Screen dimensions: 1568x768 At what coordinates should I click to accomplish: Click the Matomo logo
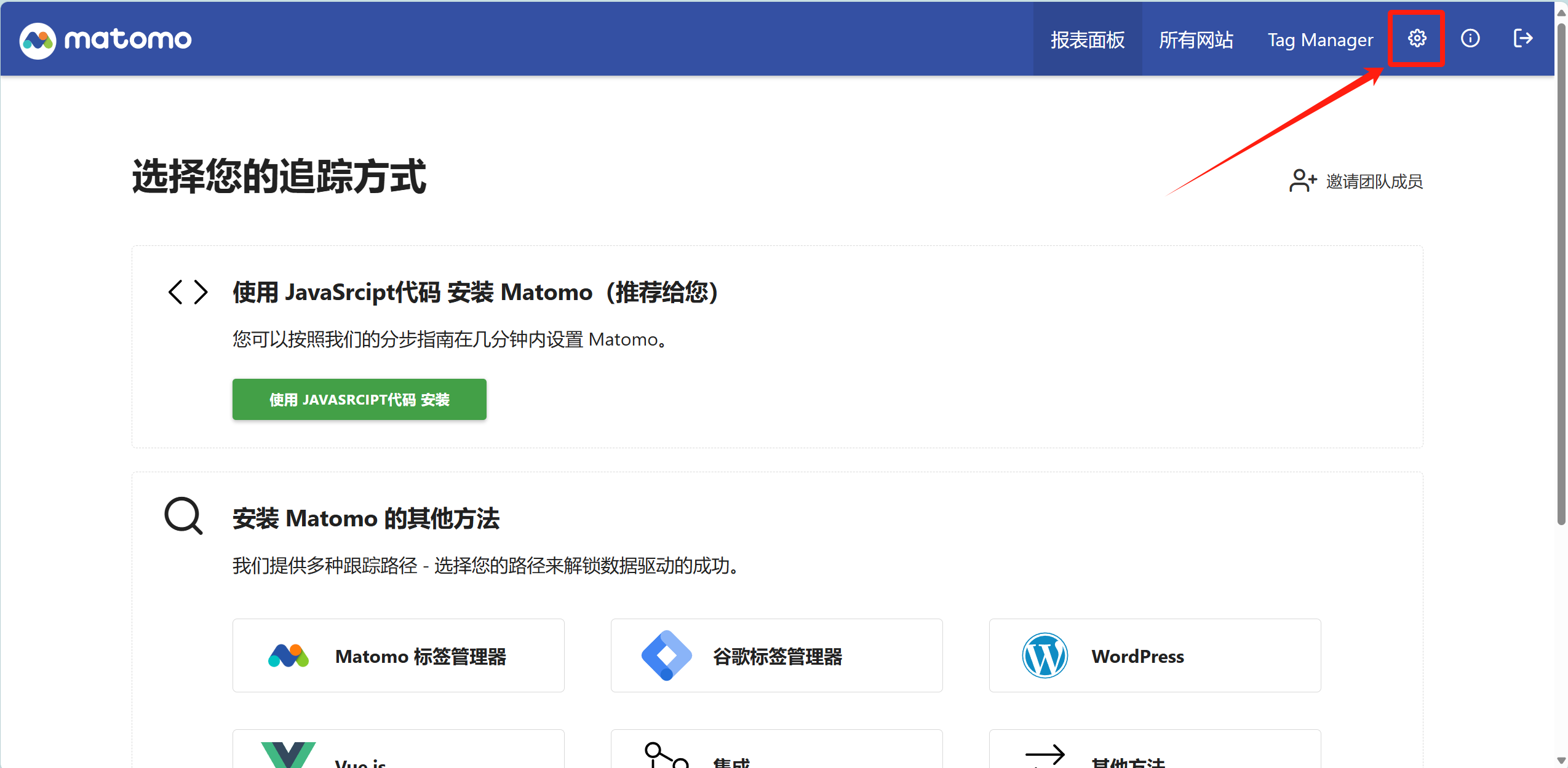coord(105,40)
